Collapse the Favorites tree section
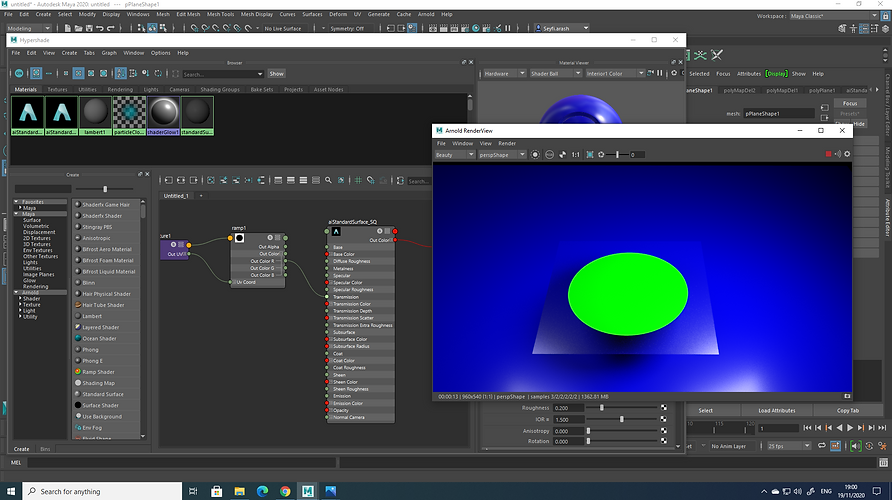This screenshot has height=500, width=892. click(x=16, y=202)
